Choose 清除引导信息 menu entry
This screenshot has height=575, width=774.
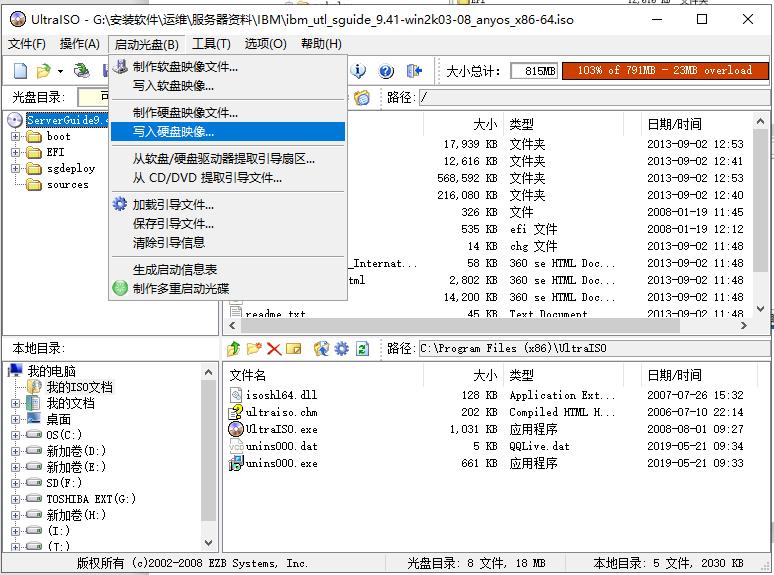[x=228, y=242]
